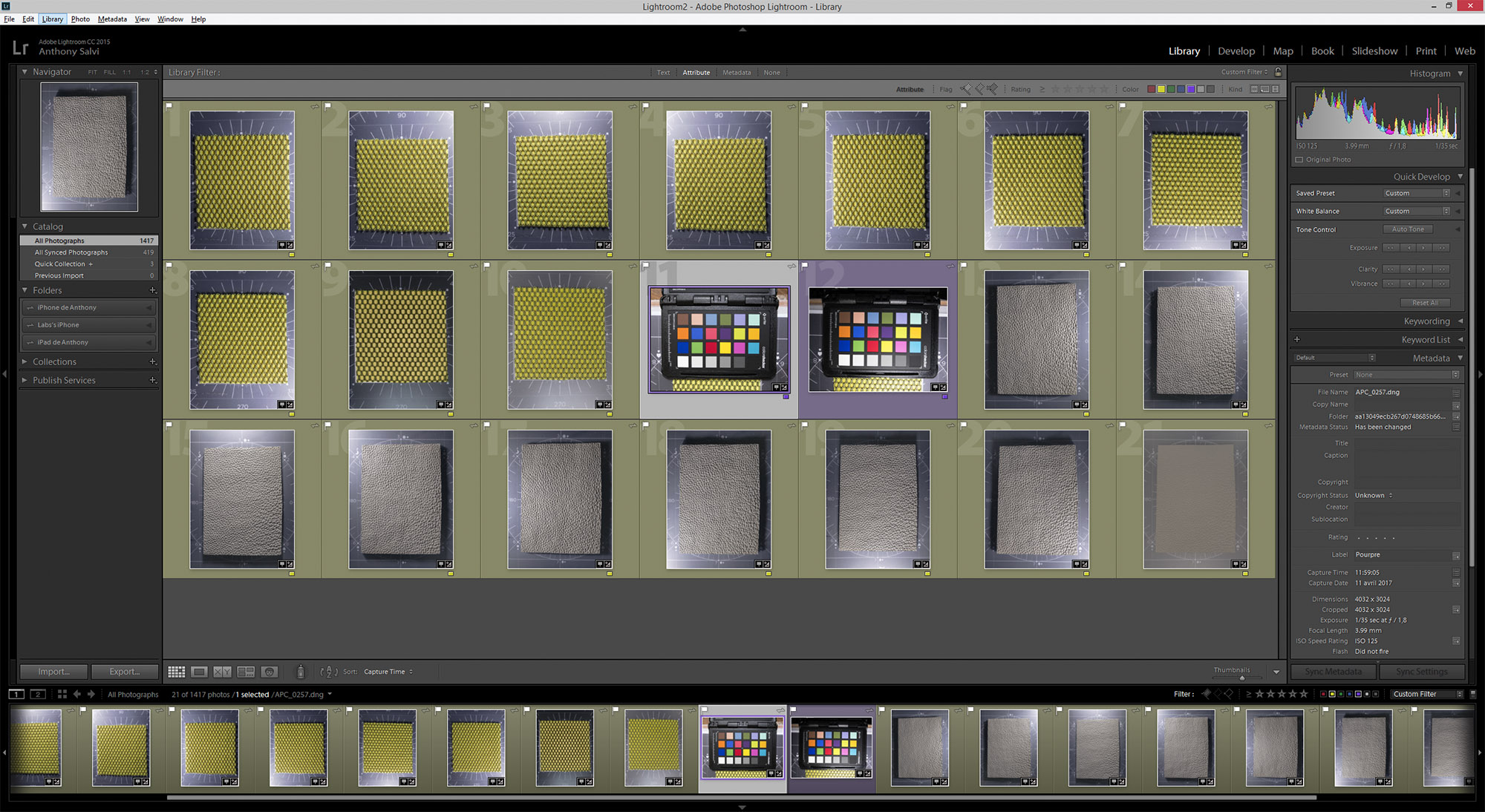Switch to Grid view in toolbar
This screenshot has height=812, width=1485.
pyautogui.click(x=176, y=672)
